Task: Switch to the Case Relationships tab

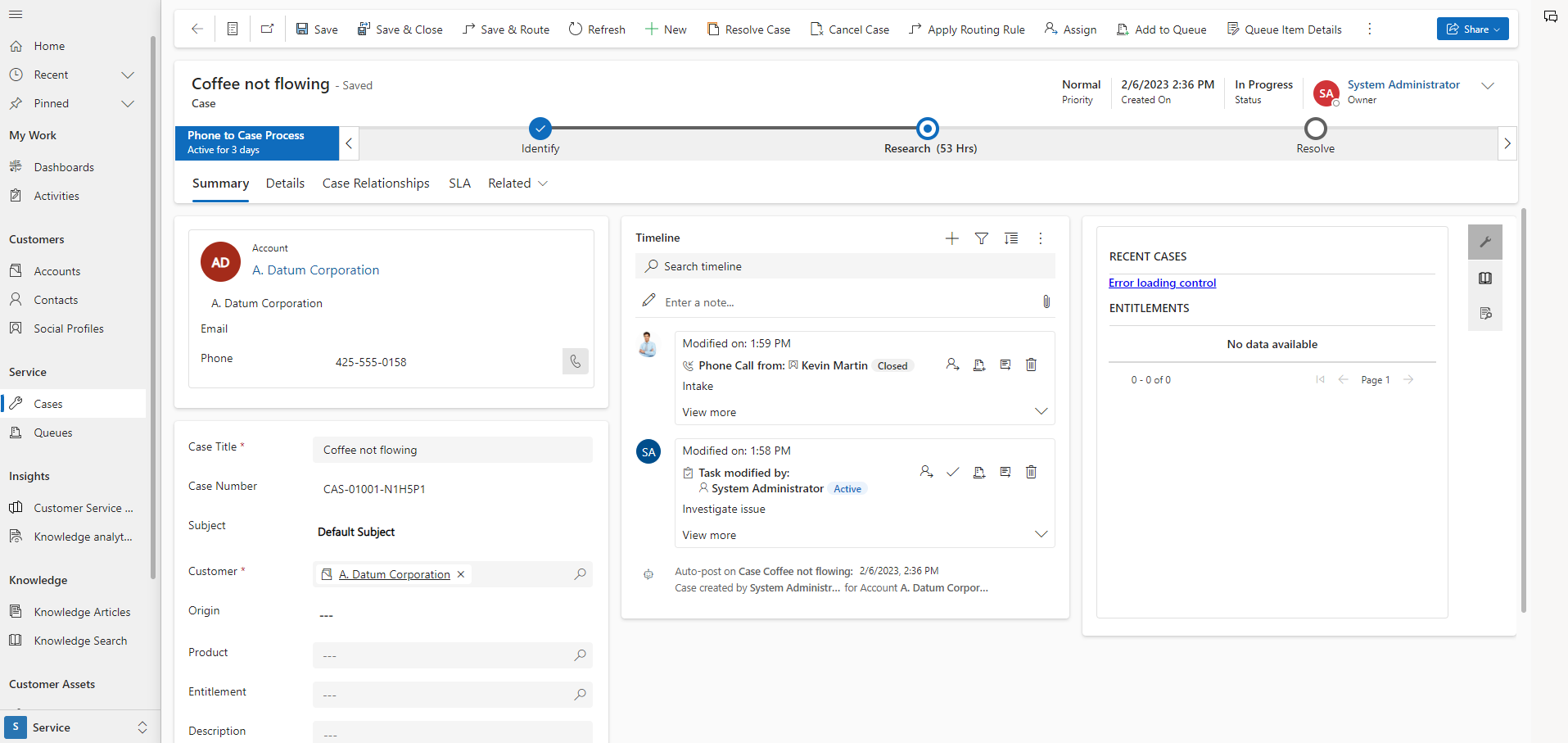Action: (375, 183)
